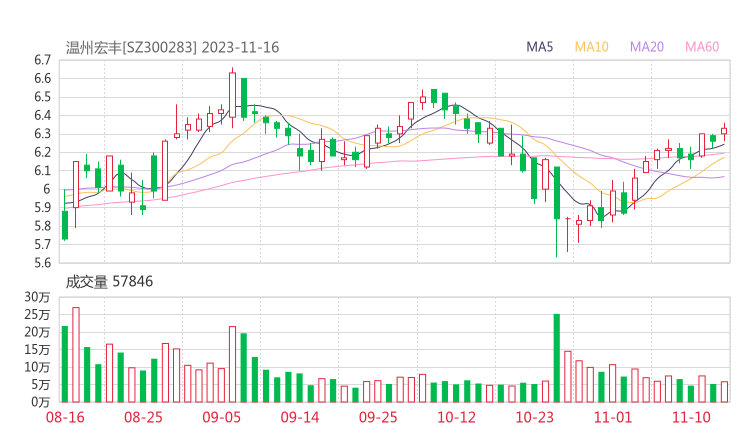
Task: Click the 30万 volume axis label
Action: point(37,297)
